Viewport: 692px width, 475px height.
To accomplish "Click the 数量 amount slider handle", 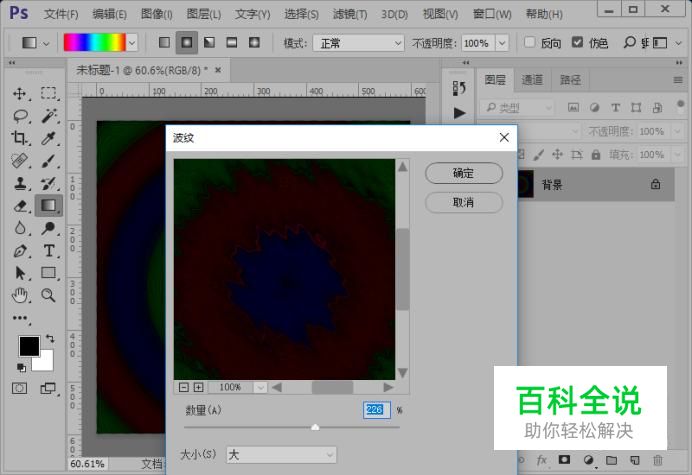I will coord(315,427).
